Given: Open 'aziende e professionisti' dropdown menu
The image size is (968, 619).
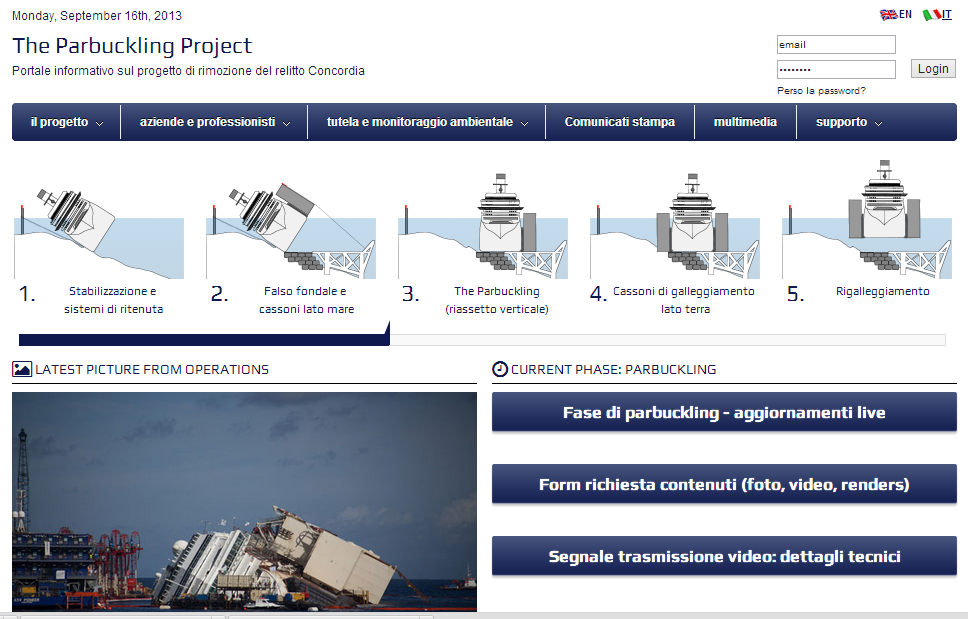Looking at the screenshot, I should 215,122.
